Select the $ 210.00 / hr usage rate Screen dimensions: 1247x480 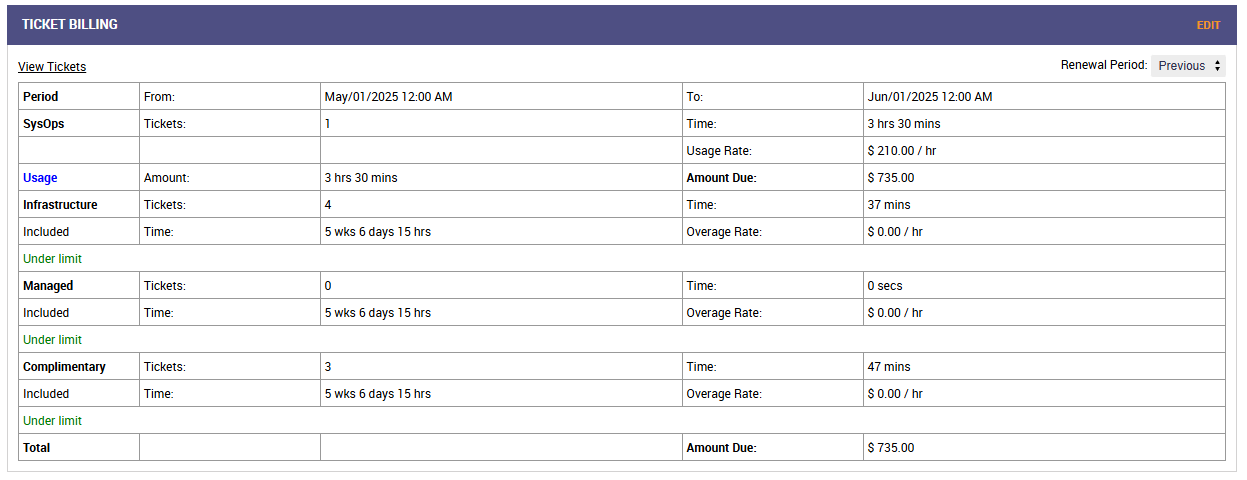point(901,151)
